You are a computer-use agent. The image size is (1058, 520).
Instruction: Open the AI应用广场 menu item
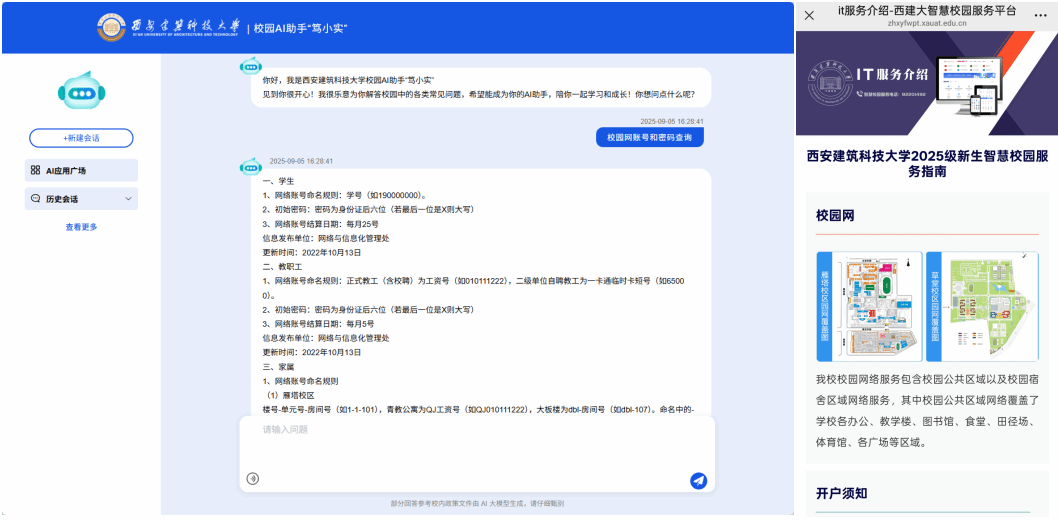[81, 170]
